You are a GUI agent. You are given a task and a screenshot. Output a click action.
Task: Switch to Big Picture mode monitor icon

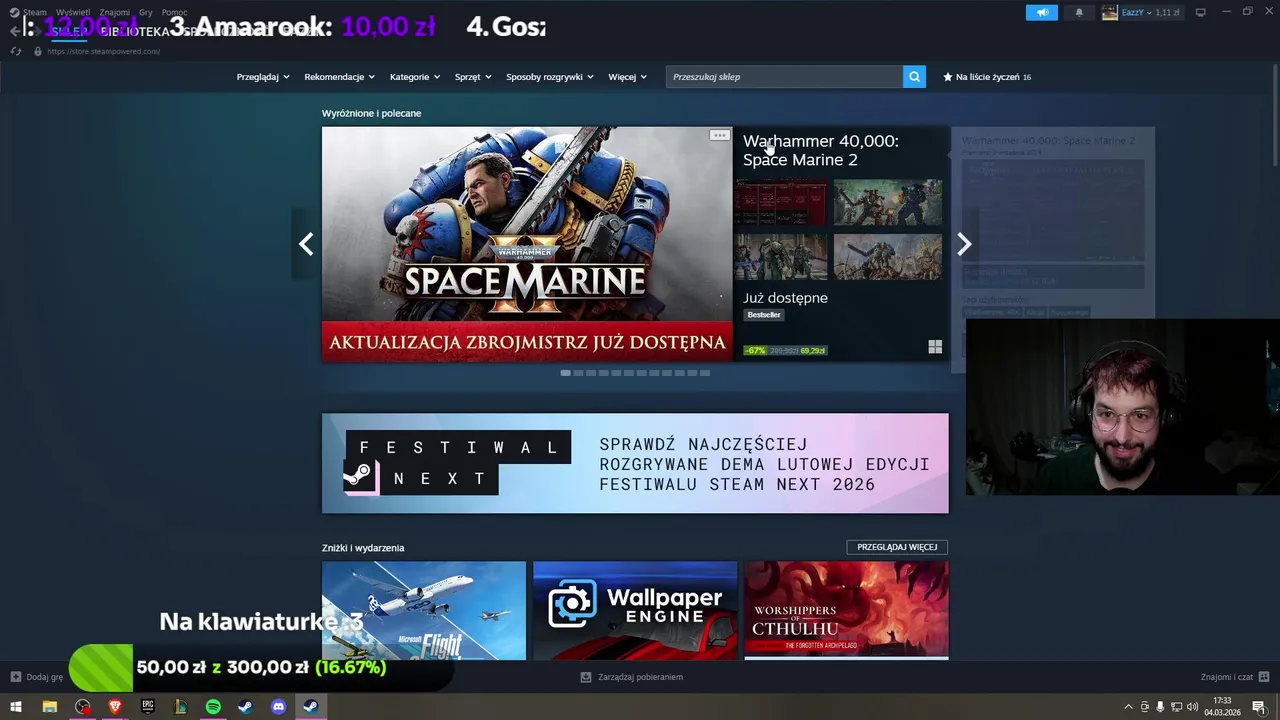pyautogui.click(x=1201, y=13)
